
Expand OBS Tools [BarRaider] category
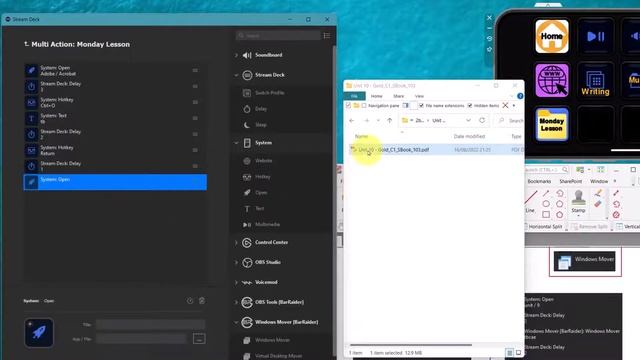click(236, 302)
